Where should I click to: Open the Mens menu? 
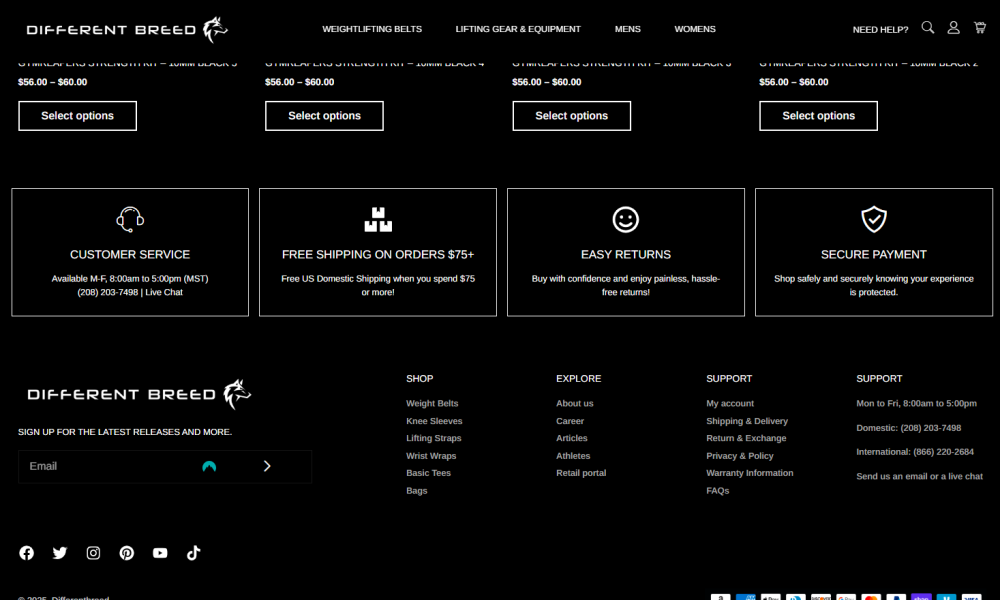click(628, 29)
